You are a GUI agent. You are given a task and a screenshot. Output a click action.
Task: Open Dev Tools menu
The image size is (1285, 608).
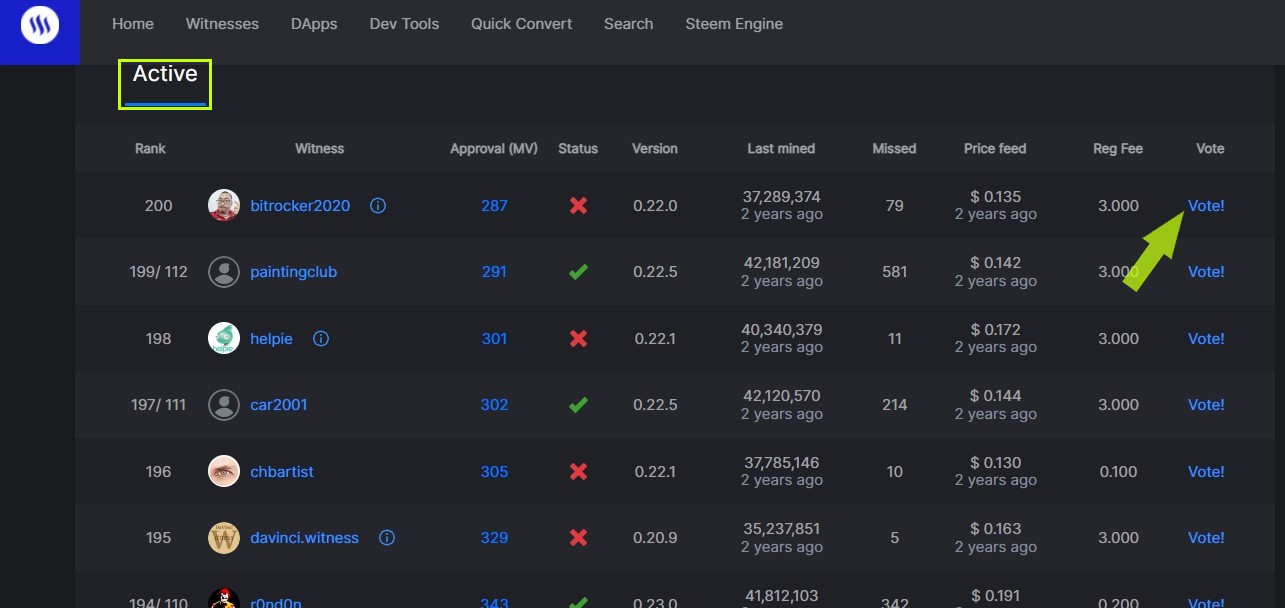[404, 24]
